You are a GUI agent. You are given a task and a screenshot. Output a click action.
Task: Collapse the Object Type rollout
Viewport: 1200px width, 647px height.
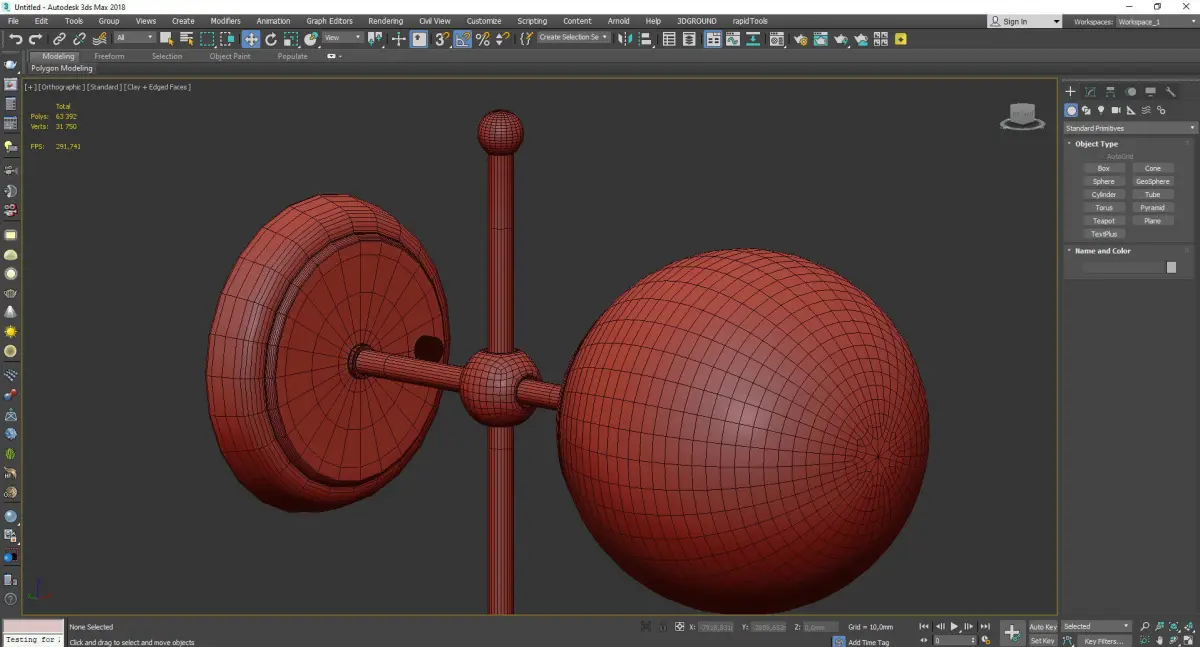pyautogui.click(x=1096, y=144)
